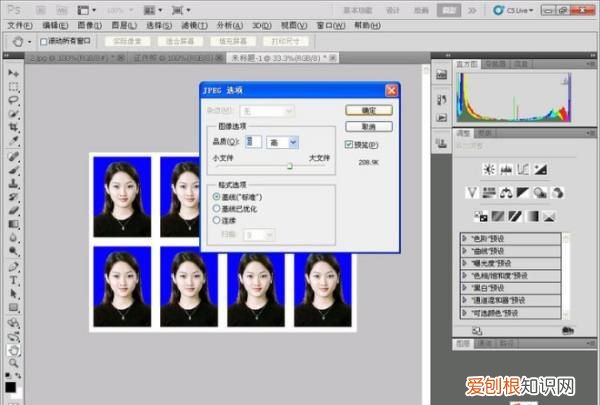
Task: Click the Vibrance adjustment icon
Action: [x=473, y=191]
